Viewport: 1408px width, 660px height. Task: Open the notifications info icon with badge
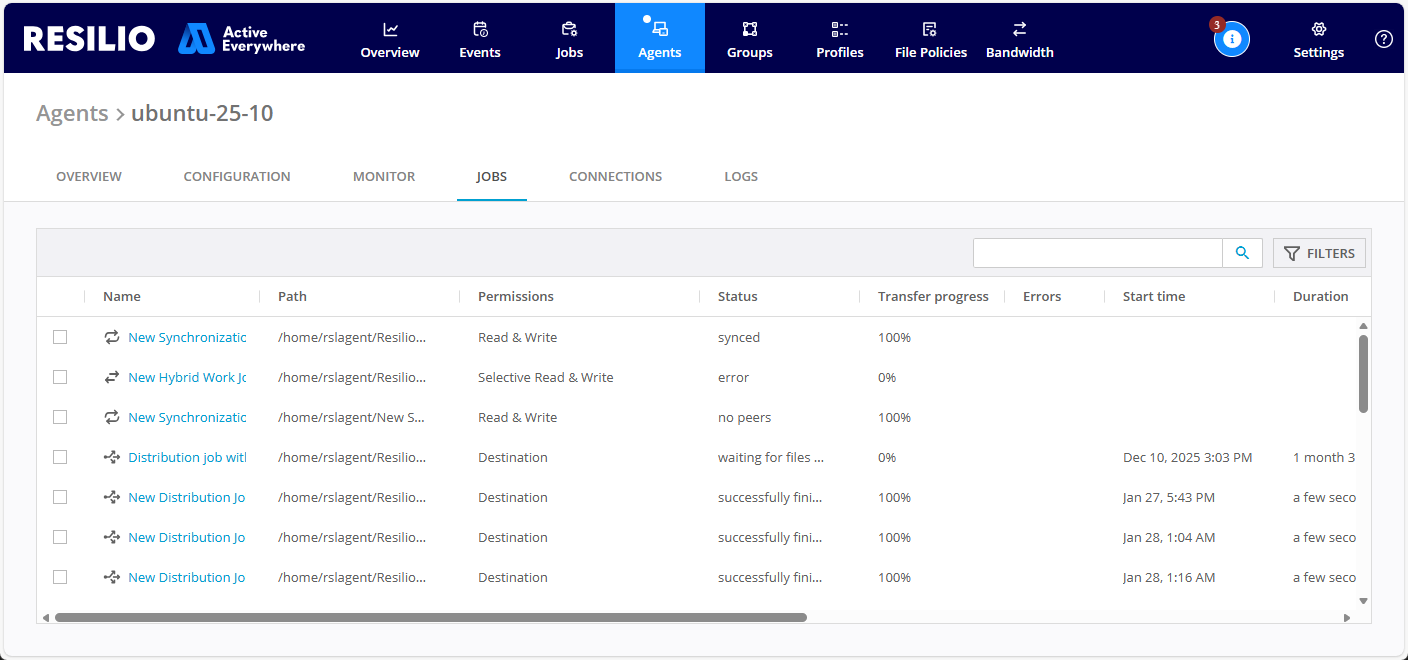[1231, 39]
